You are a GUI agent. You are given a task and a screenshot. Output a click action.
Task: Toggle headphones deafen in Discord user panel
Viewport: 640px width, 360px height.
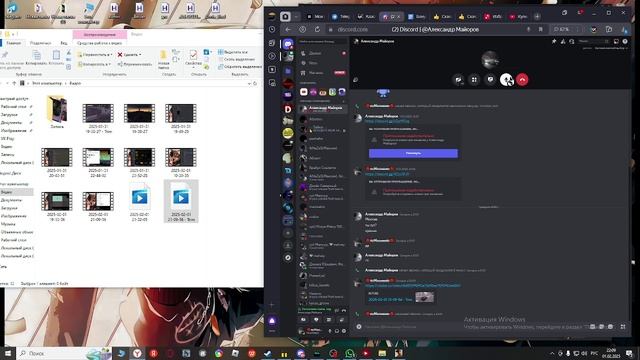(x=337, y=331)
